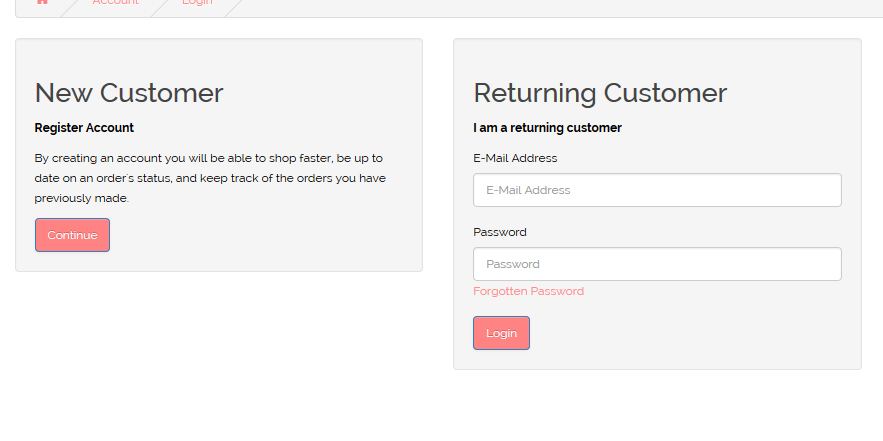The width and height of the screenshot is (883, 441).
Task: Focus the E-Mail Address input field
Action: (657, 190)
